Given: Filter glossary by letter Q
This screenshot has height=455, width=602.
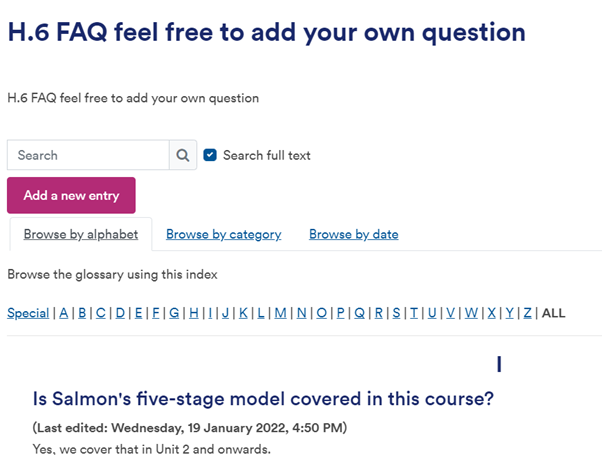Looking at the screenshot, I should point(359,313).
